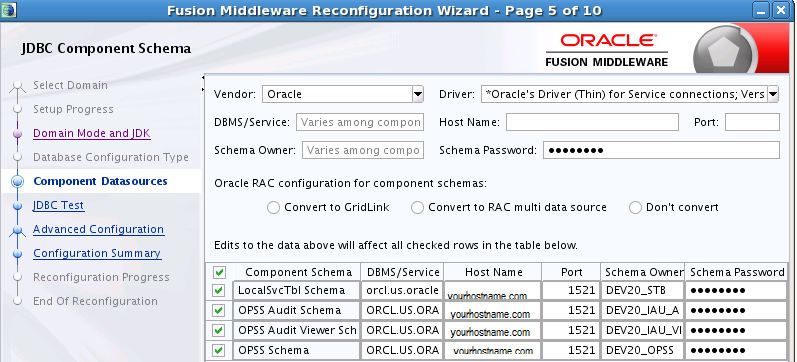Click the DEV20_IAU_VI schema owner cell
This screenshot has width=797, height=362.
[x=643, y=330]
